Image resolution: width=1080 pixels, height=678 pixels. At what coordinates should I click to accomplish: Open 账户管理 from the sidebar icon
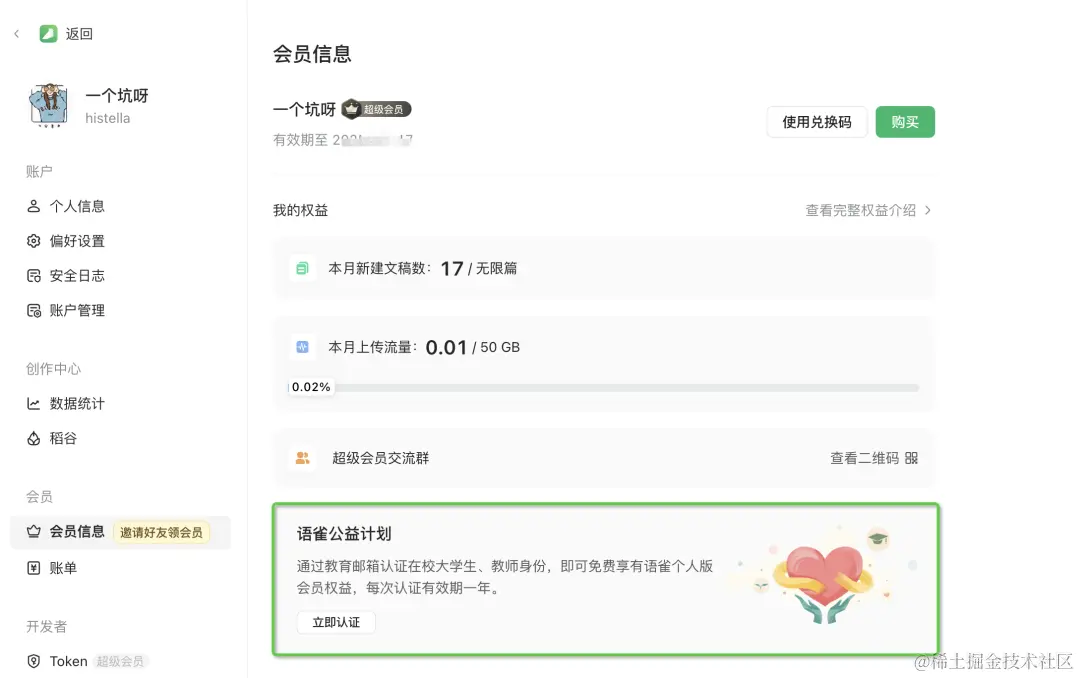point(34,310)
